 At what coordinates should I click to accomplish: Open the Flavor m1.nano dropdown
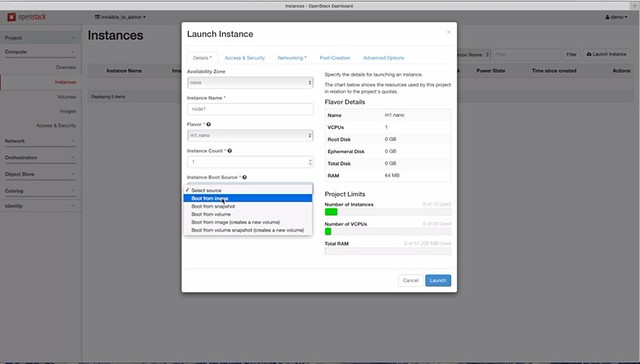(x=250, y=135)
